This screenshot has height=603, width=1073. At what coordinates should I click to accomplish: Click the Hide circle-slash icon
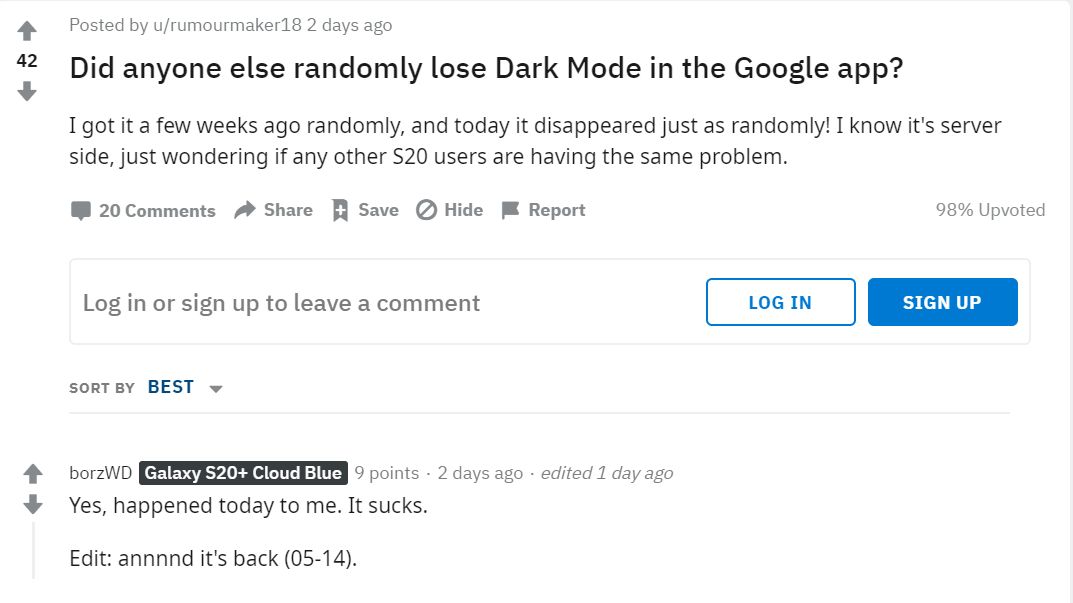(426, 210)
